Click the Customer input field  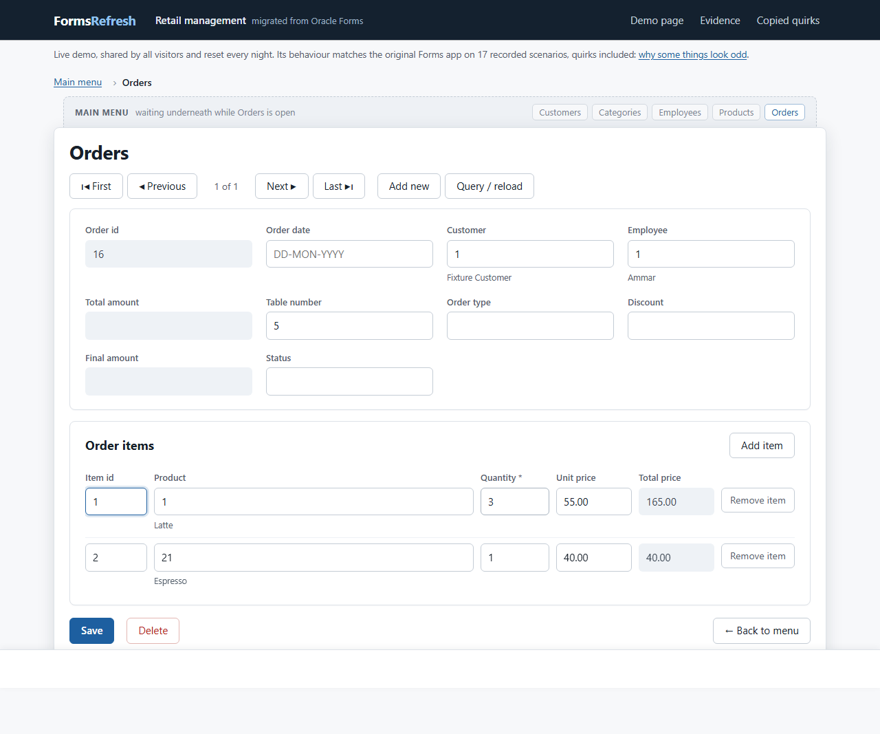(530, 254)
